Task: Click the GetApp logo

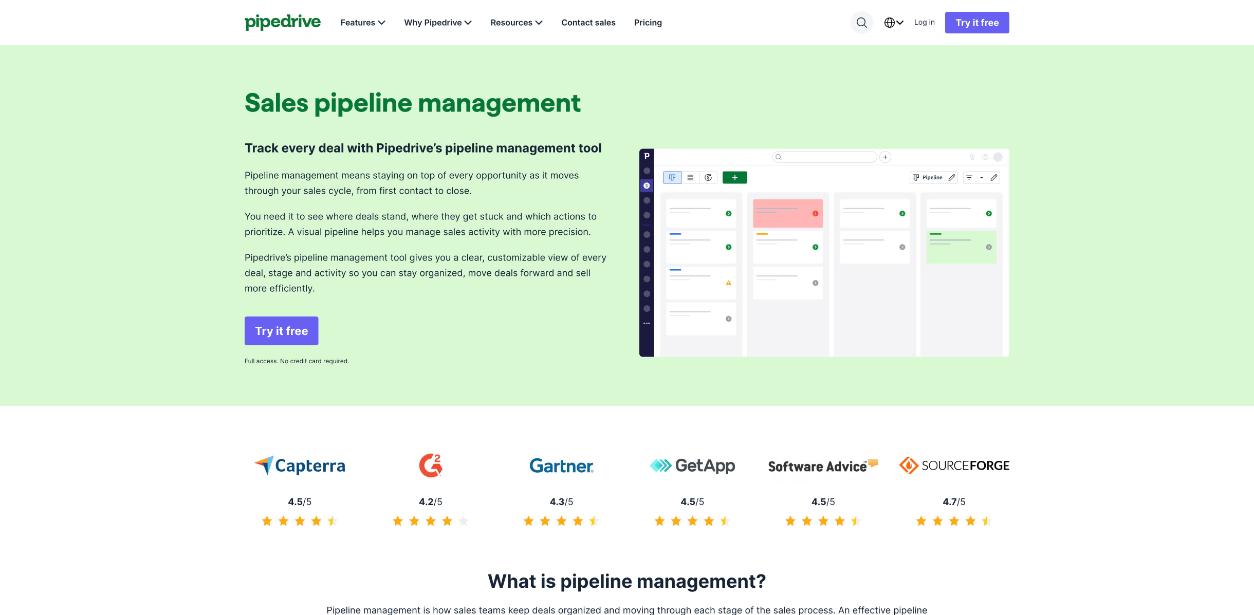Action: click(692, 465)
